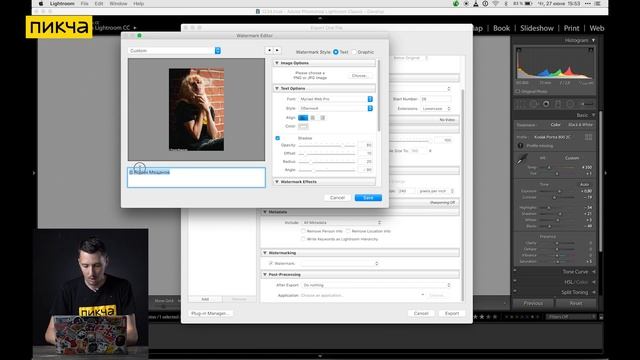Save the watermark in Watermark Editor

[x=368, y=198]
